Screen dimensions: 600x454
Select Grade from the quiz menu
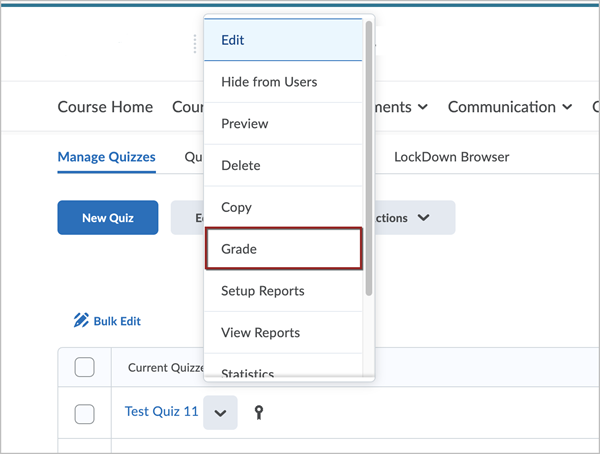coord(283,249)
